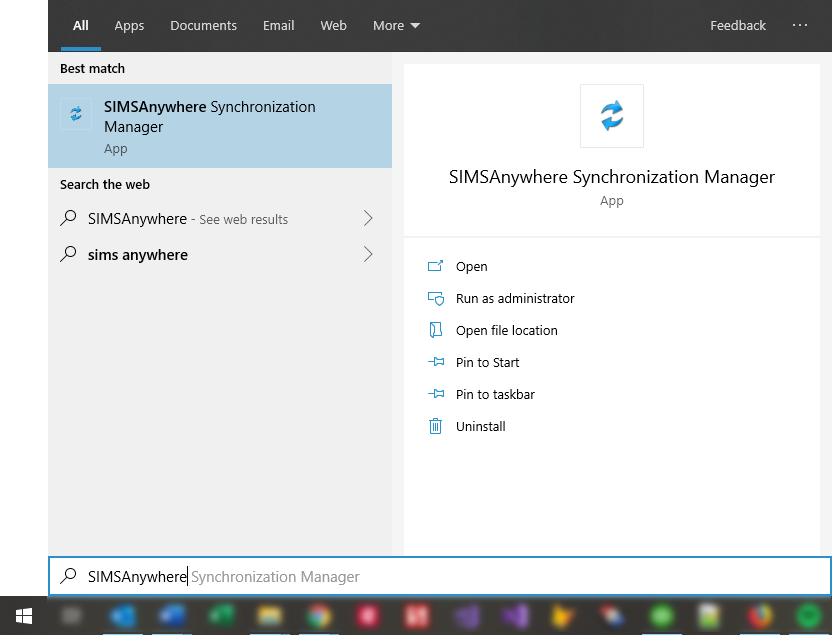Select the Email search tab
The image size is (832, 635).
pyautogui.click(x=279, y=25)
